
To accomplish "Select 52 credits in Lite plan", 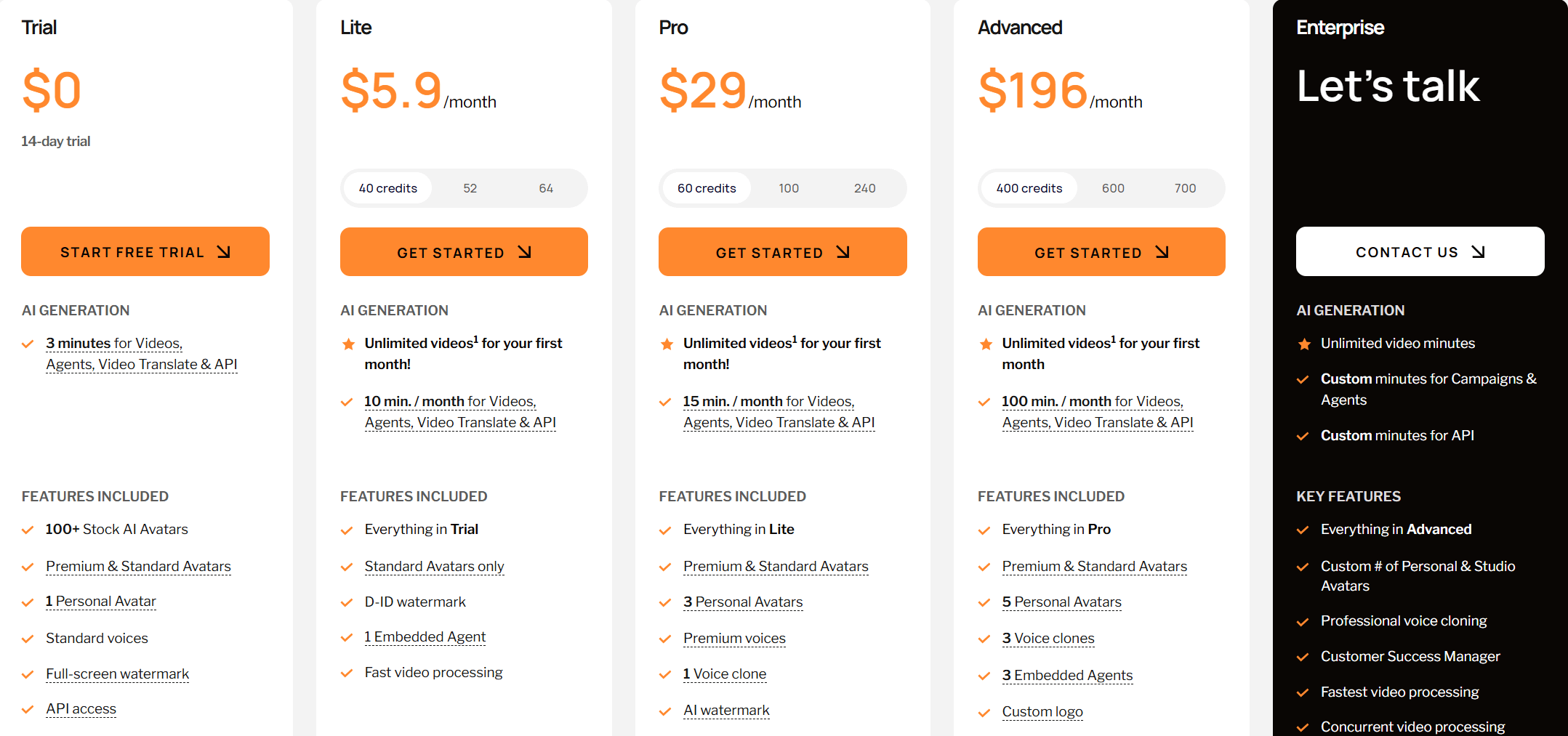I will click(x=470, y=188).
